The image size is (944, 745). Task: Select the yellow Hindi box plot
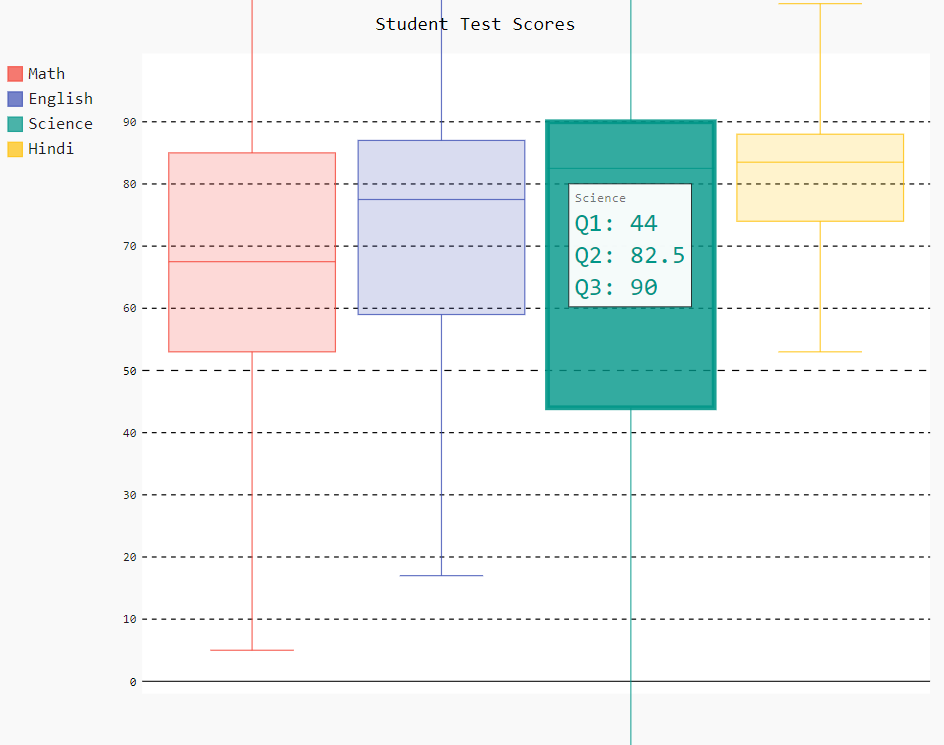pos(820,178)
